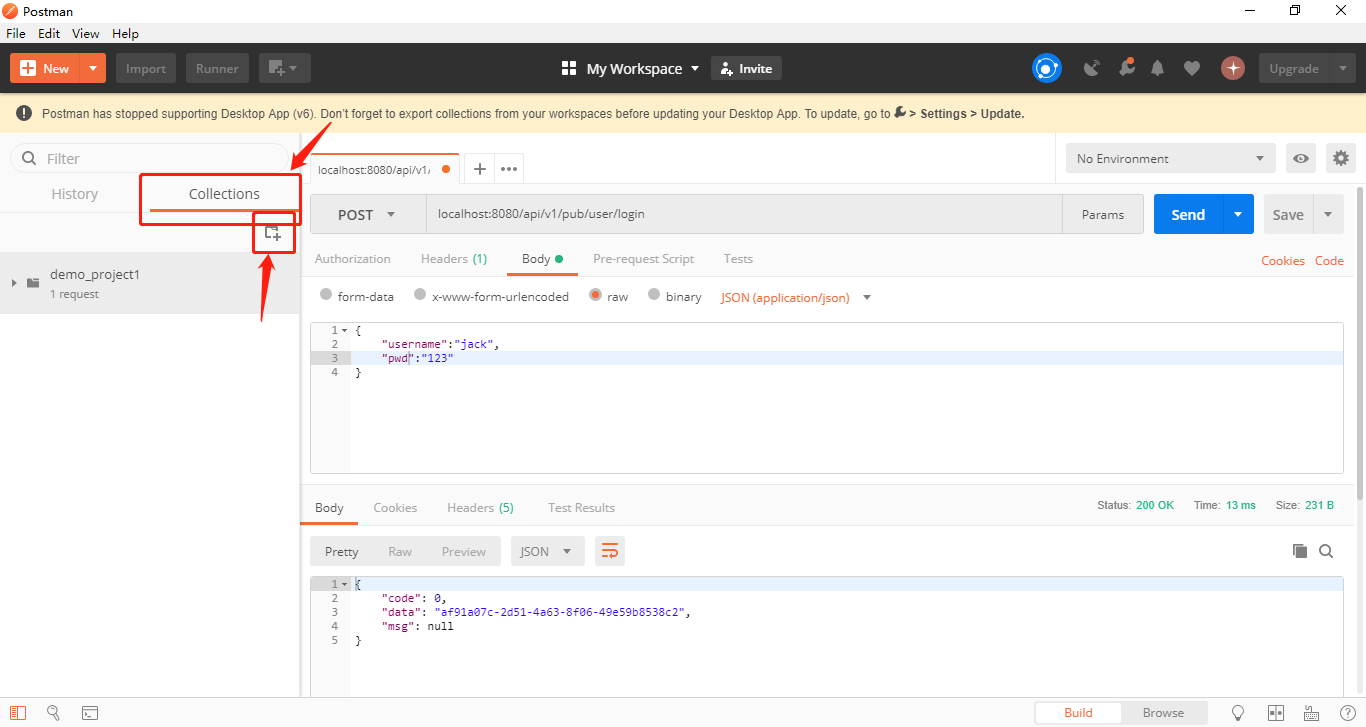Select the form-data radio button

point(325,296)
